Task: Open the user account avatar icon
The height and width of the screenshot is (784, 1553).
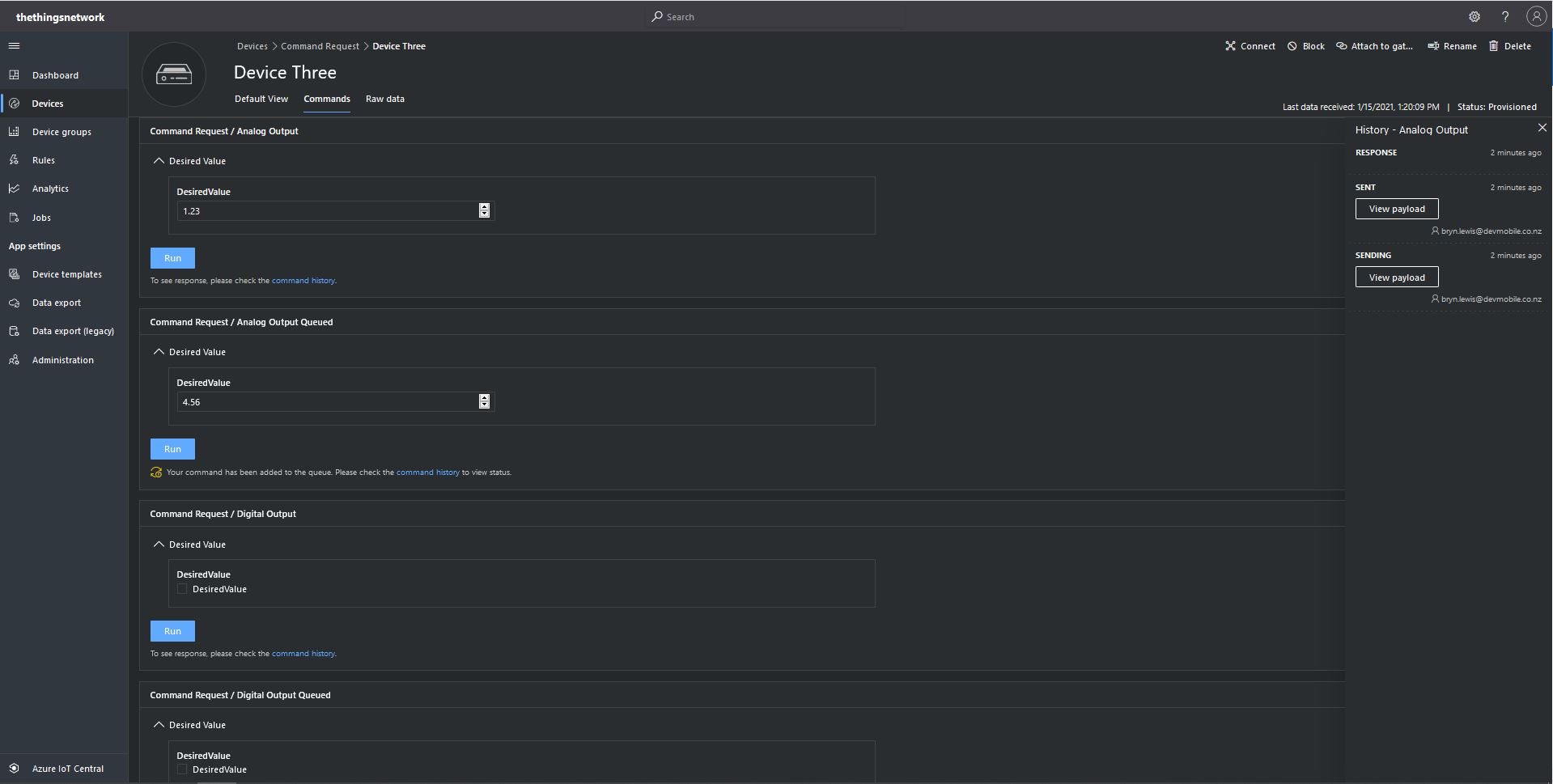Action: coord(1535,17)
